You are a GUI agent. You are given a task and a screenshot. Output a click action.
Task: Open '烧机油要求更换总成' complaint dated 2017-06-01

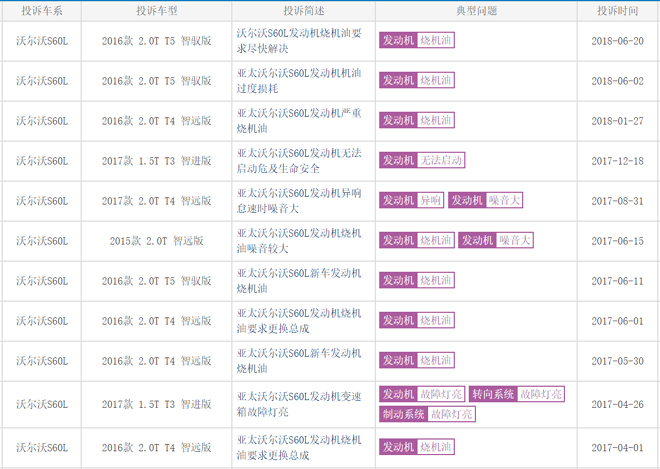[x=299, y=321]
